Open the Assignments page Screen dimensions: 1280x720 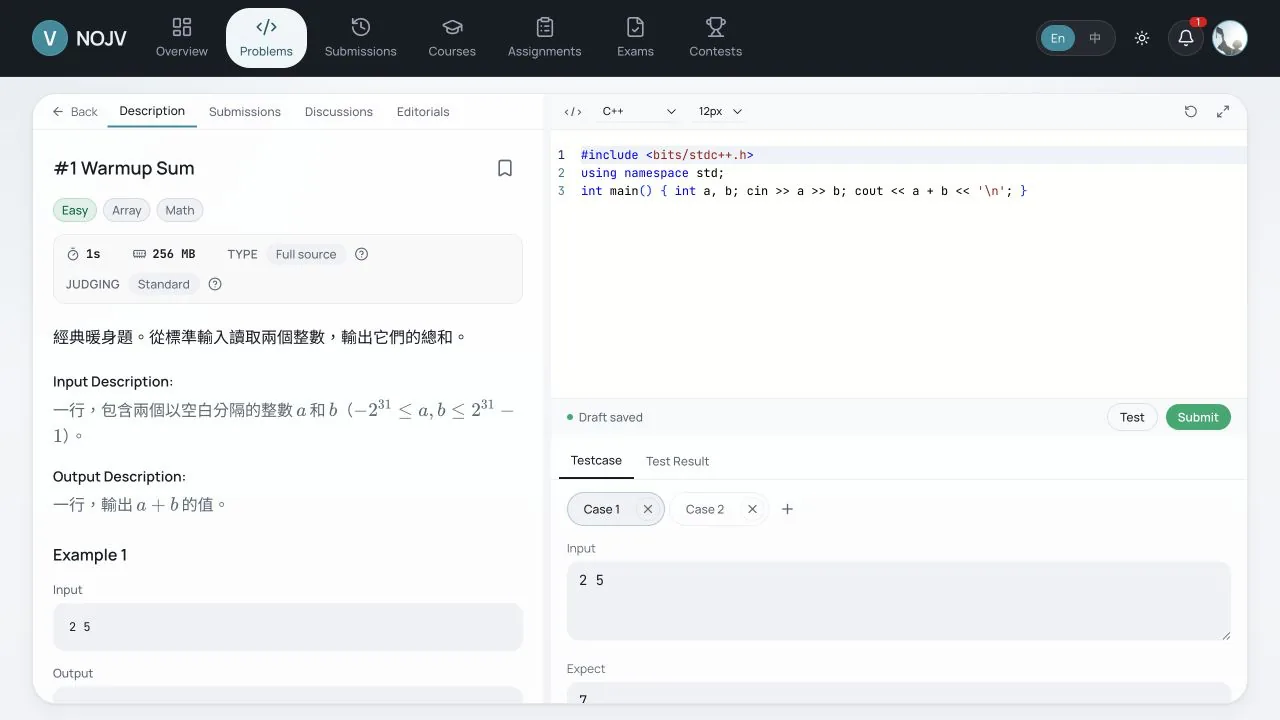tap(544, 38)
